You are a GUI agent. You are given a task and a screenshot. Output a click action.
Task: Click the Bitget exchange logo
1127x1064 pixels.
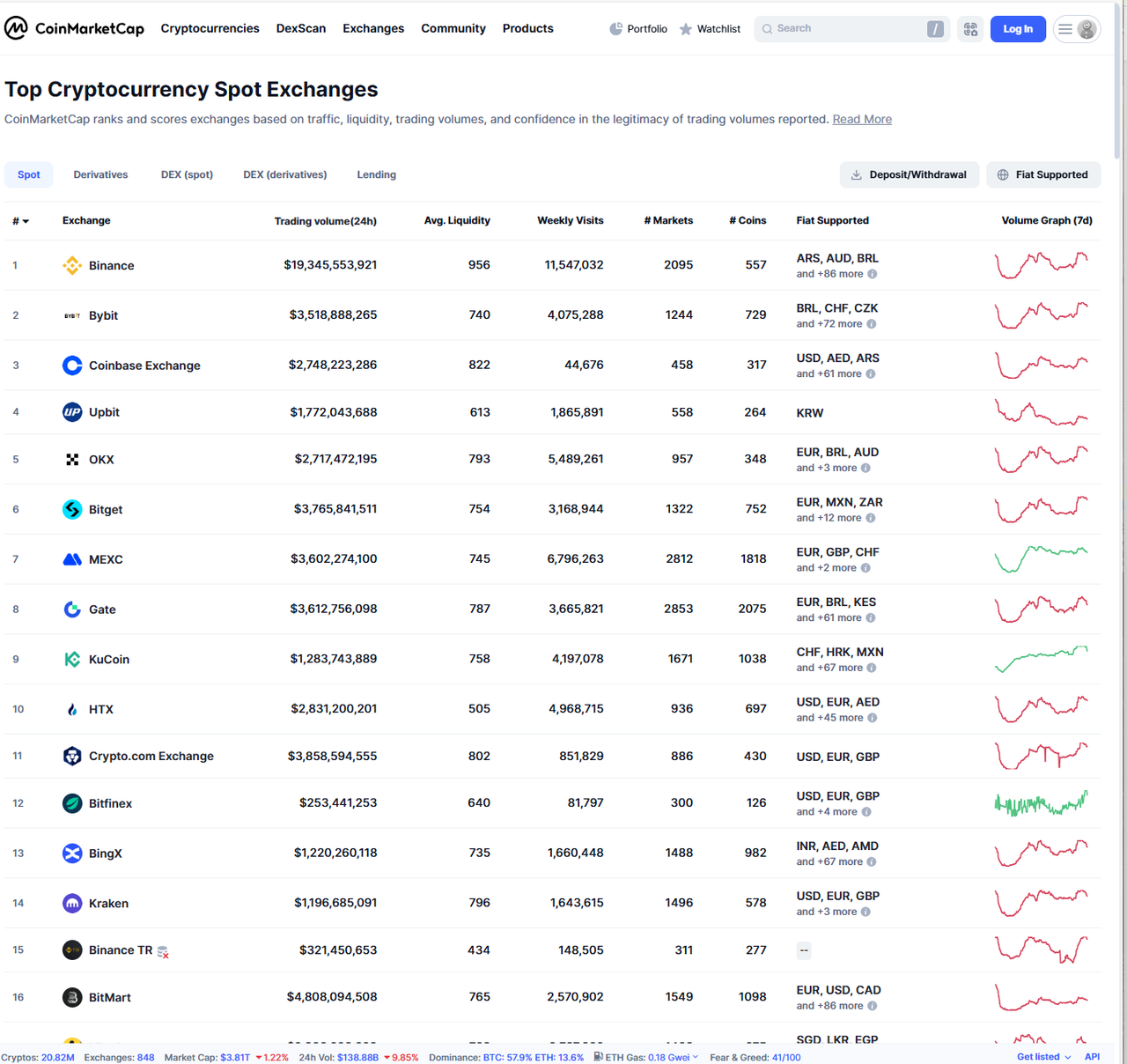coord(72,509)
